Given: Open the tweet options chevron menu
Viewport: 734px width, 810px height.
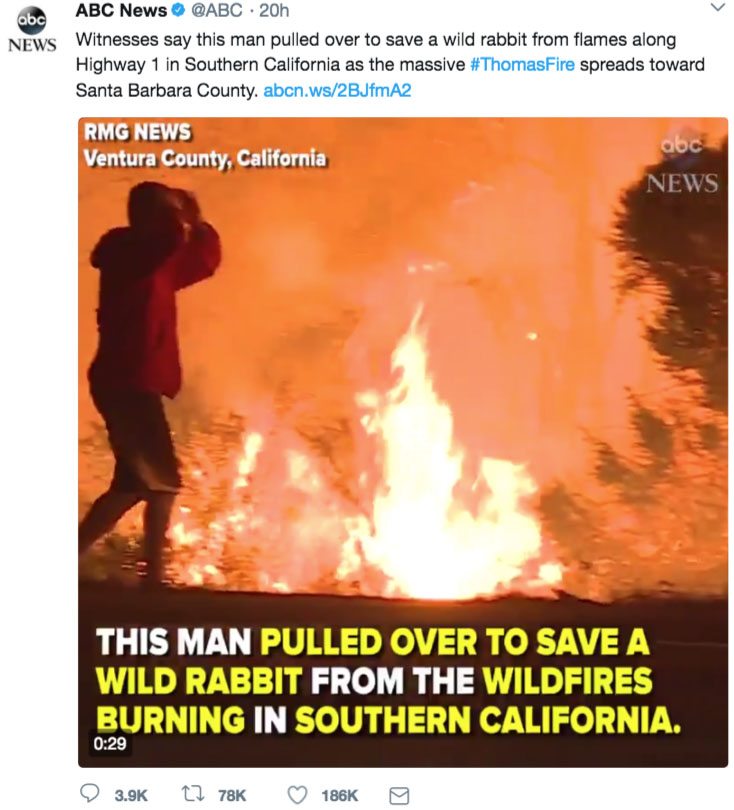Looking at the screenshot, I should point(718,8).
